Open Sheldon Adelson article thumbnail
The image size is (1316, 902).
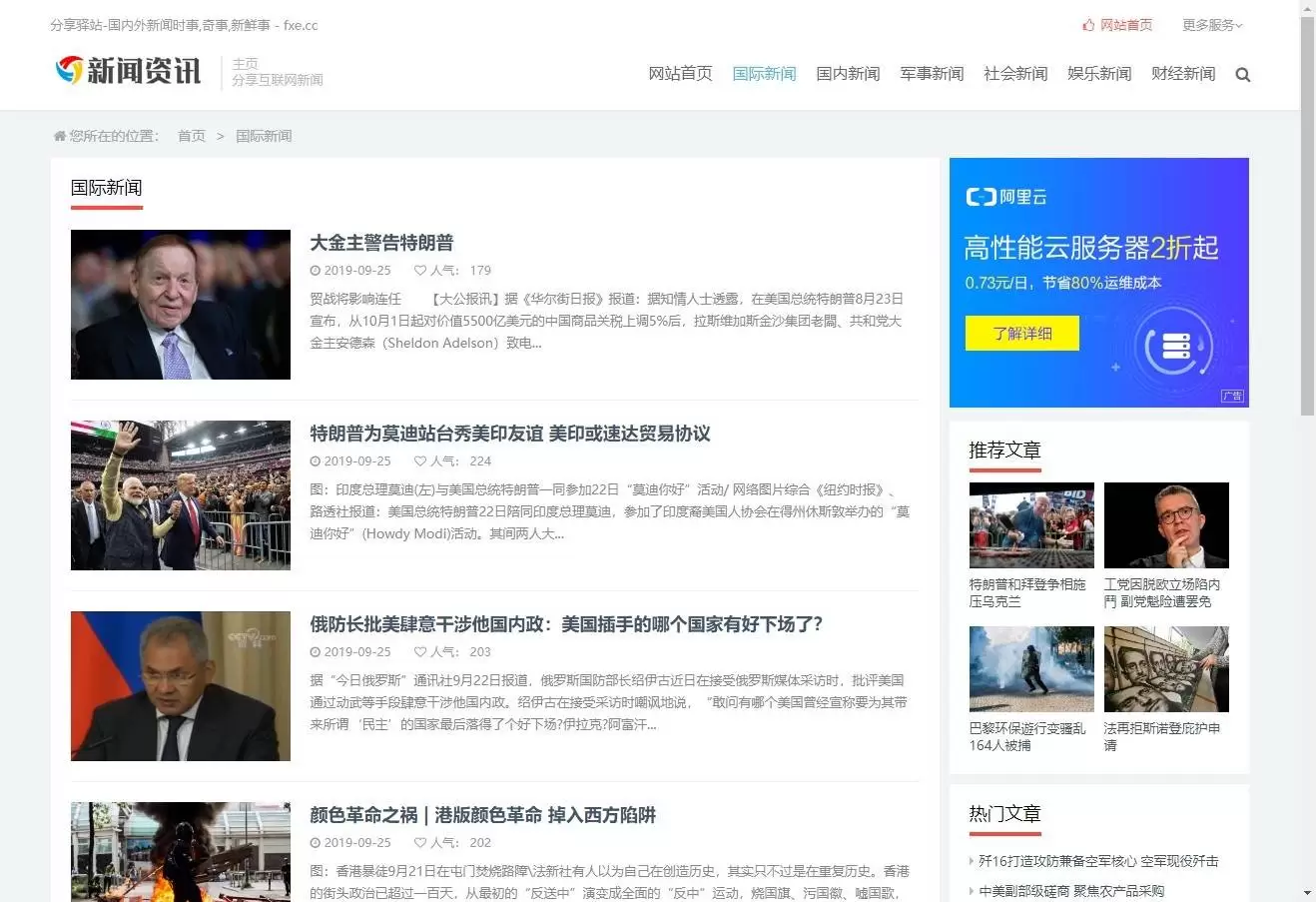click(181, 305)
